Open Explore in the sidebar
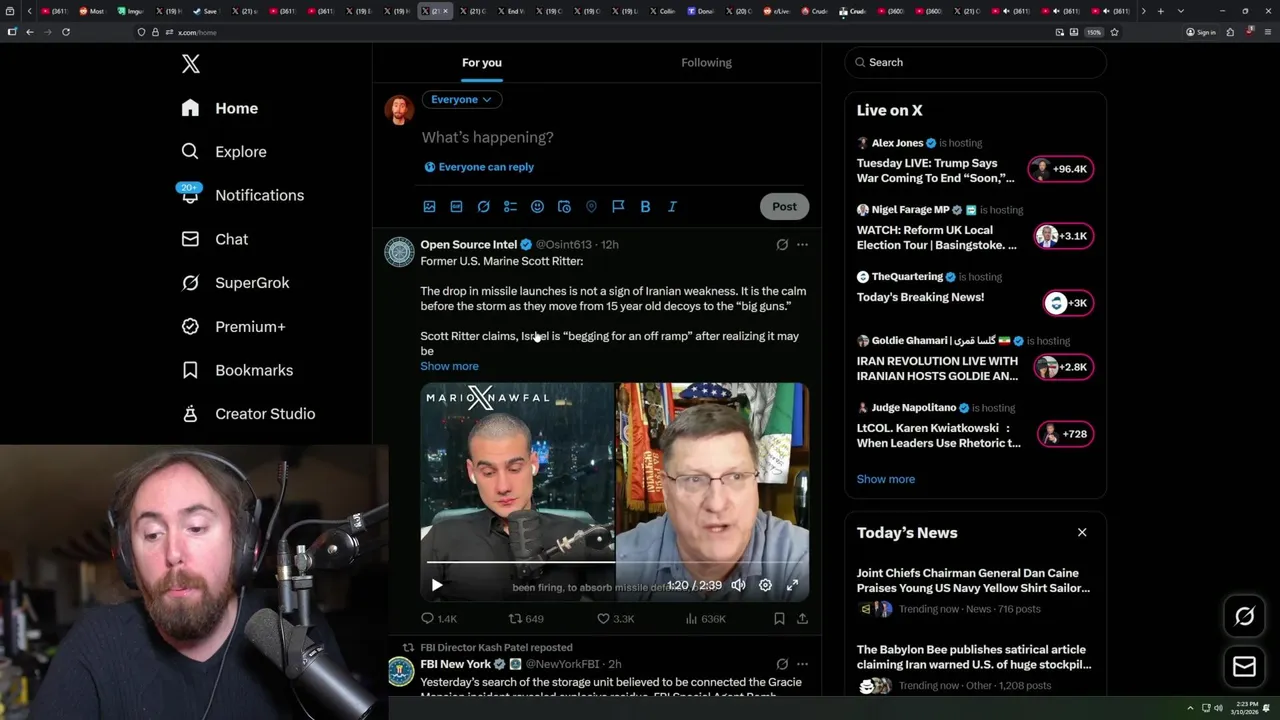 [x=224, y=152]
